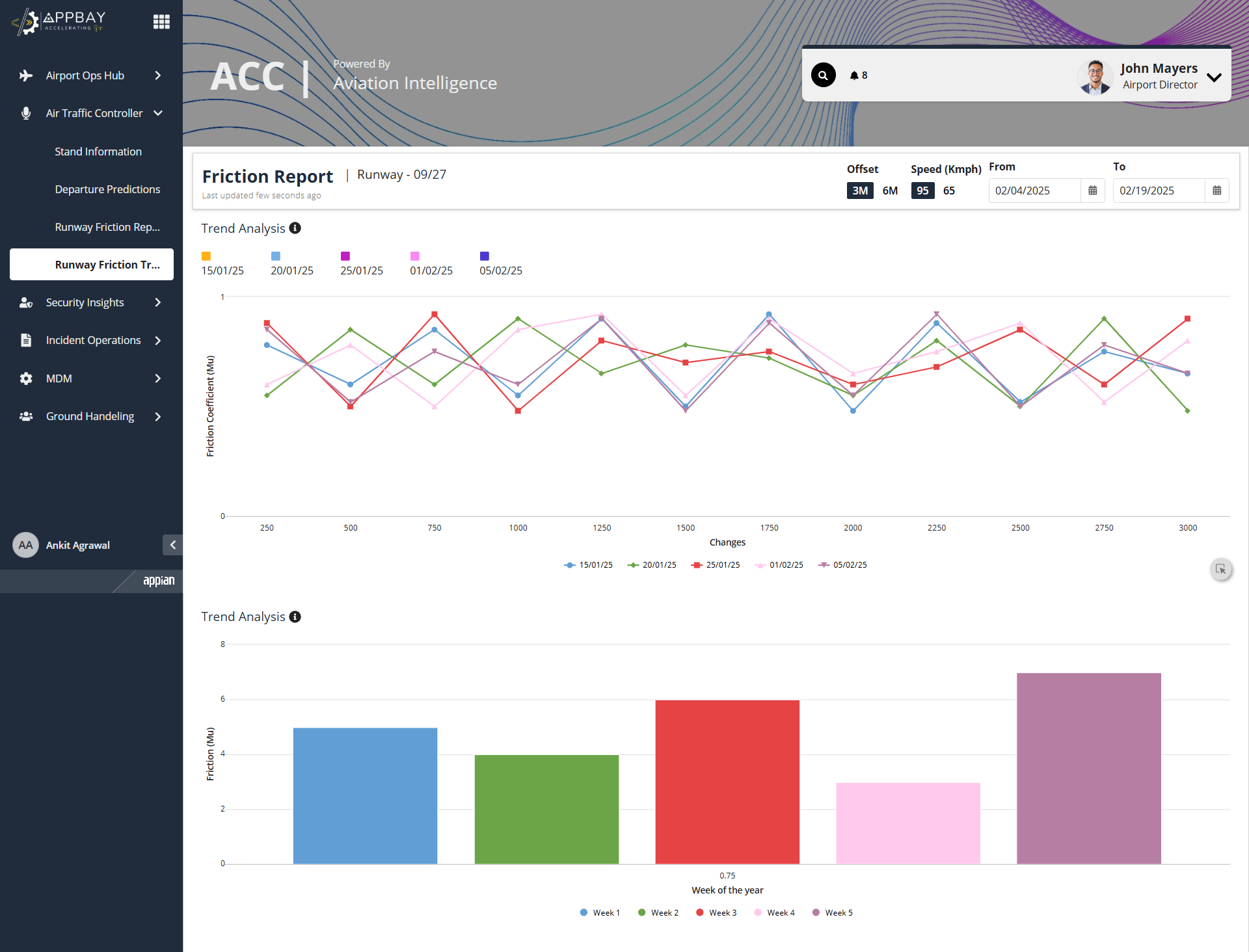Open John Mayers profile dropdown
Viewport: 1249px width, 952px height.
[1214, 77]
